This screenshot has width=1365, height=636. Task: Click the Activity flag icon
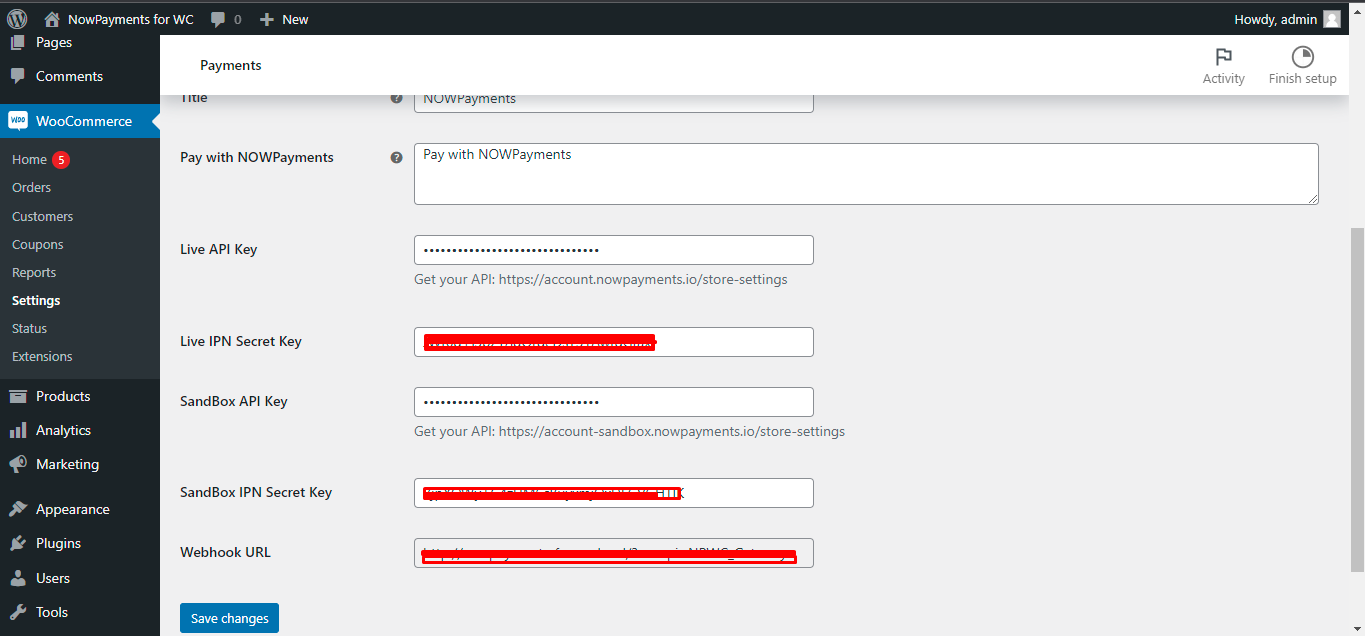pos(1223,57)
